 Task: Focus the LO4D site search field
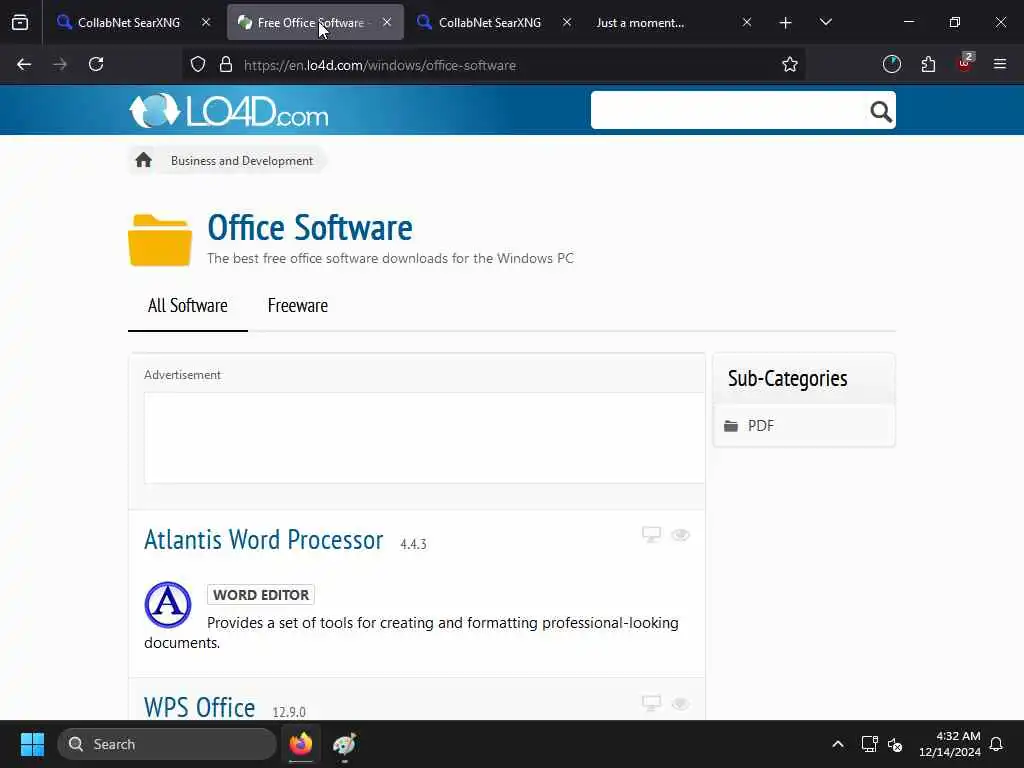[730, 110]
